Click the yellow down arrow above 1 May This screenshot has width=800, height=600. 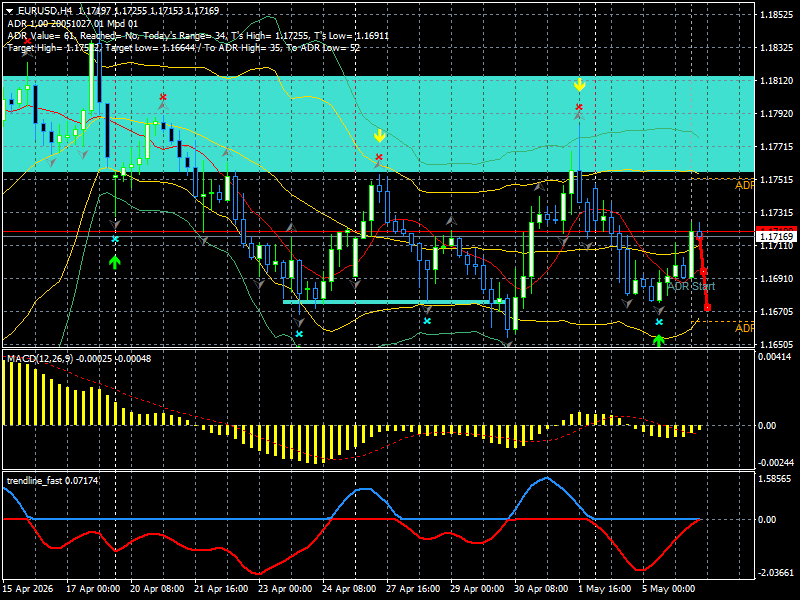[x=579, y=85]
